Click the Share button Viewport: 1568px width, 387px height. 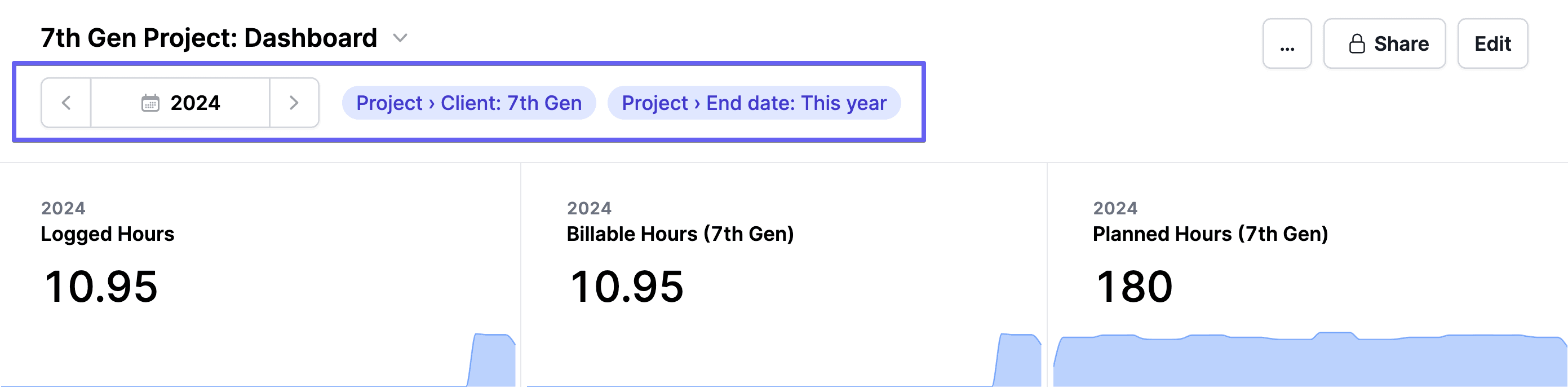(x=1385, y=43)
